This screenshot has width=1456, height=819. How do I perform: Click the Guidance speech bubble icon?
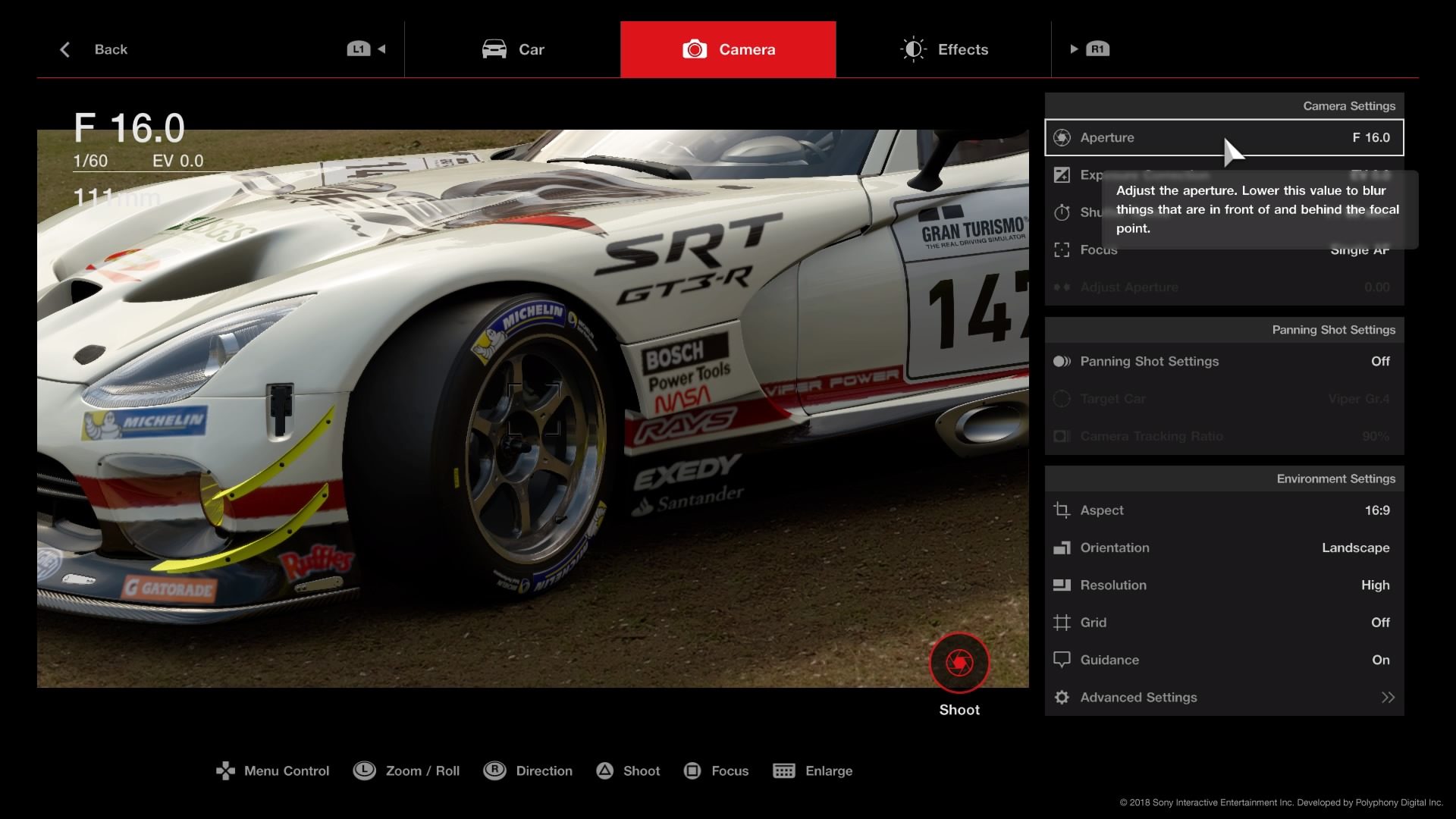pyautogui.click(x=1062, y=660)
